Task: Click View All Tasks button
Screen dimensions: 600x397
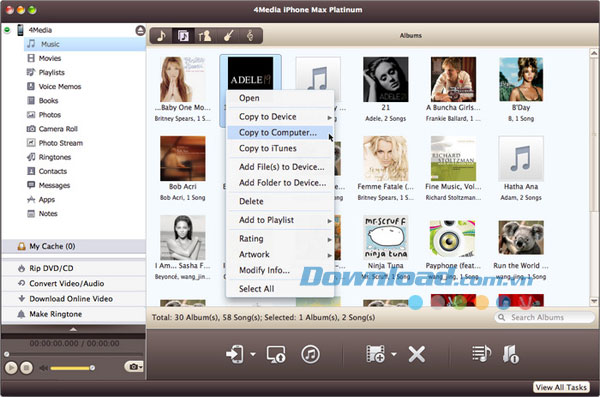Action: point(561,387)
